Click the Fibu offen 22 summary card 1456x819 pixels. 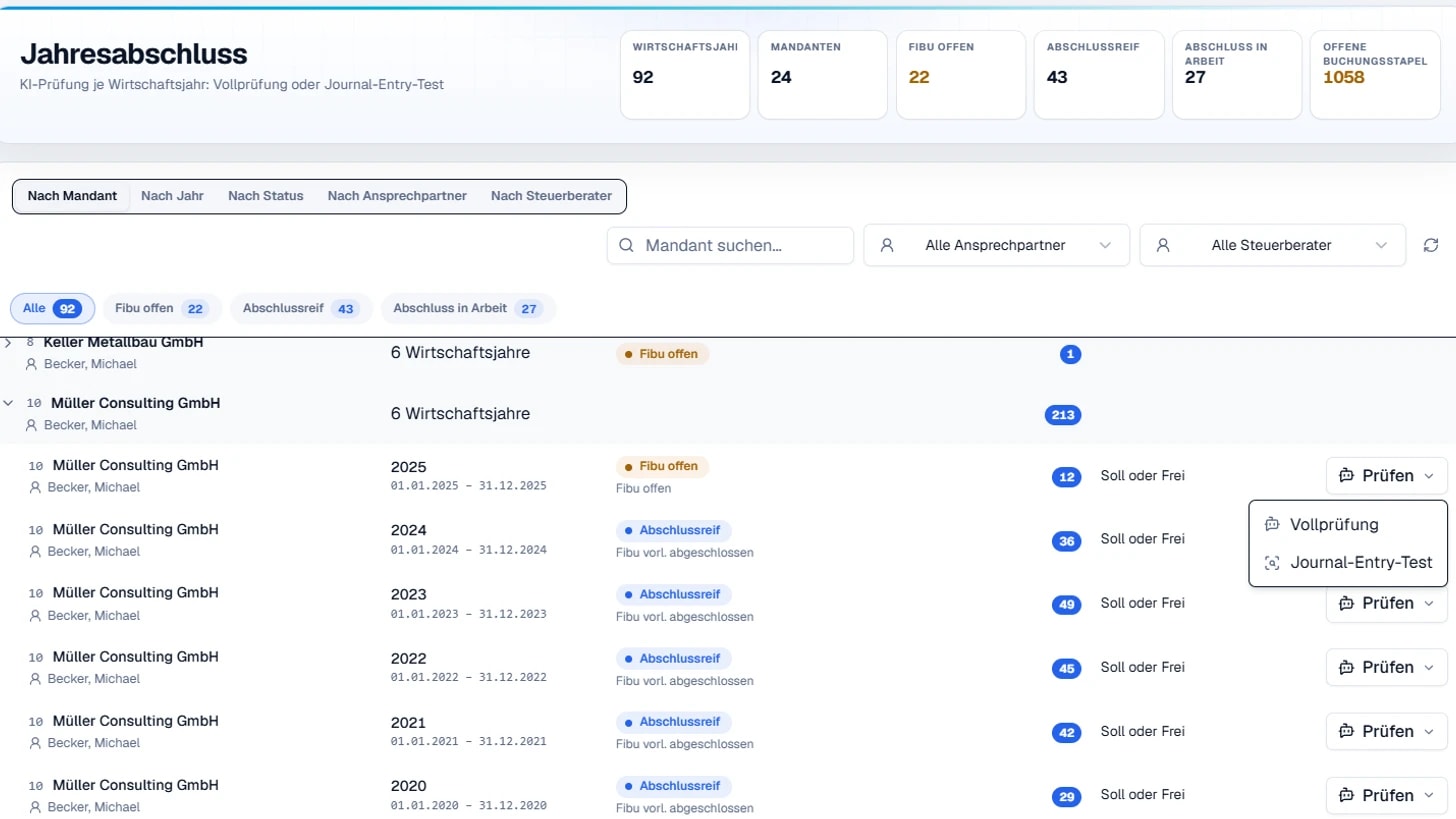tap(961, 75)
